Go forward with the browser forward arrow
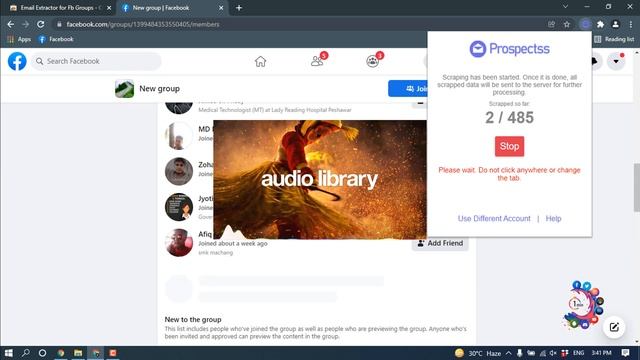This screenshot has width=640, height=360. [25, 24]
